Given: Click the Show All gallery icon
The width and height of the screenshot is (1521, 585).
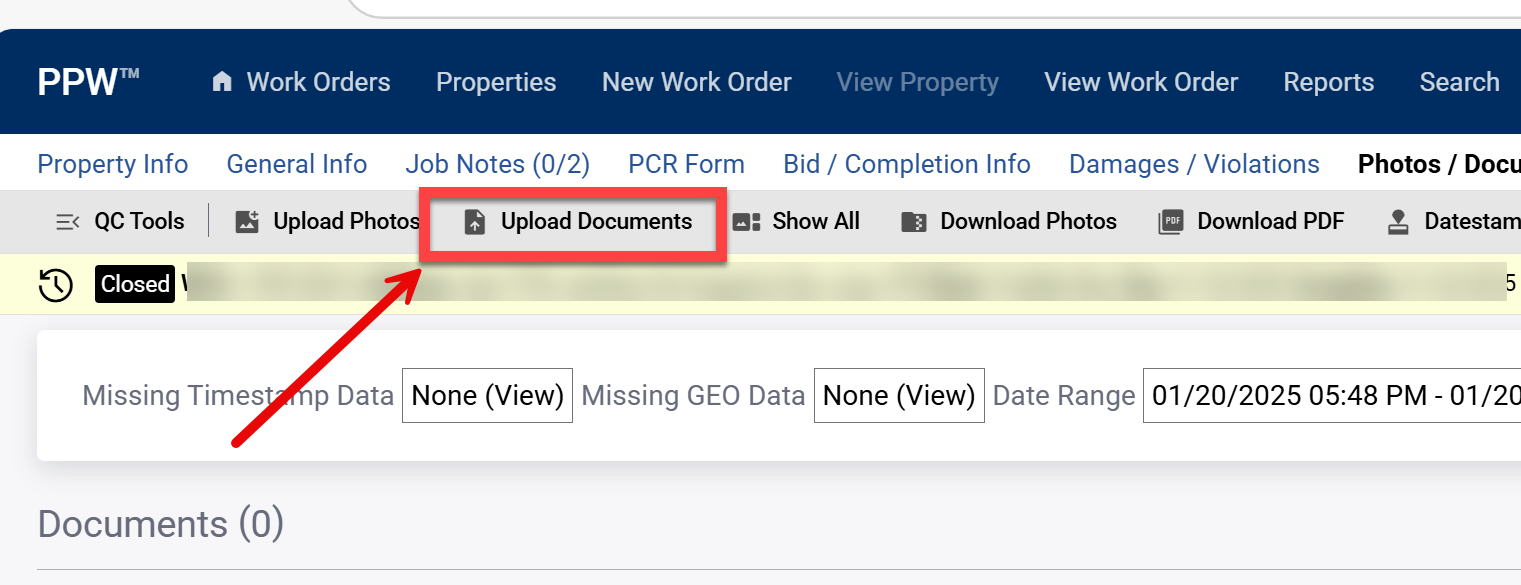Looking at the screenshot, I should [747, 222].
